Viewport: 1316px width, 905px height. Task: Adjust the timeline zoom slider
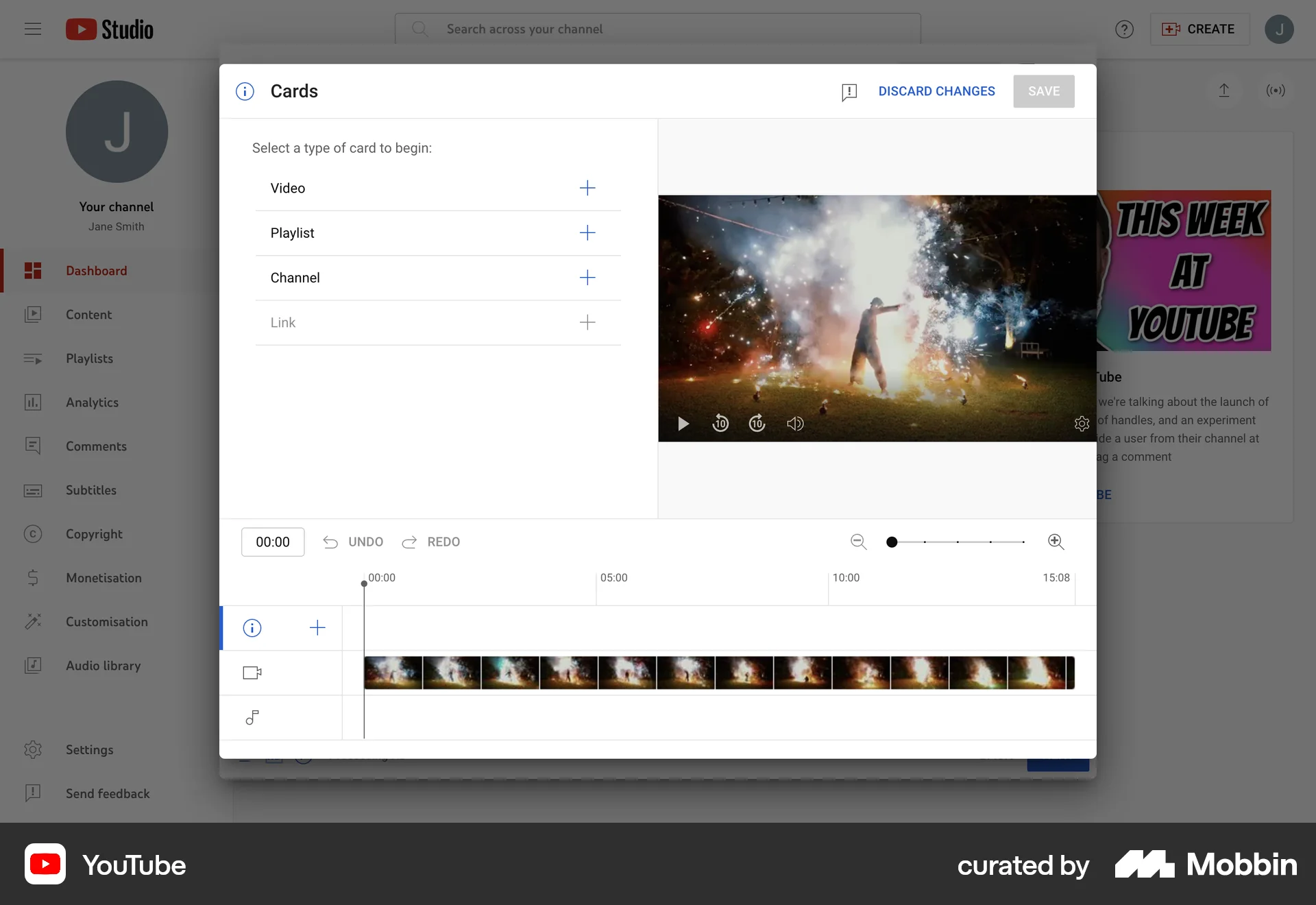tap(892, 542)
